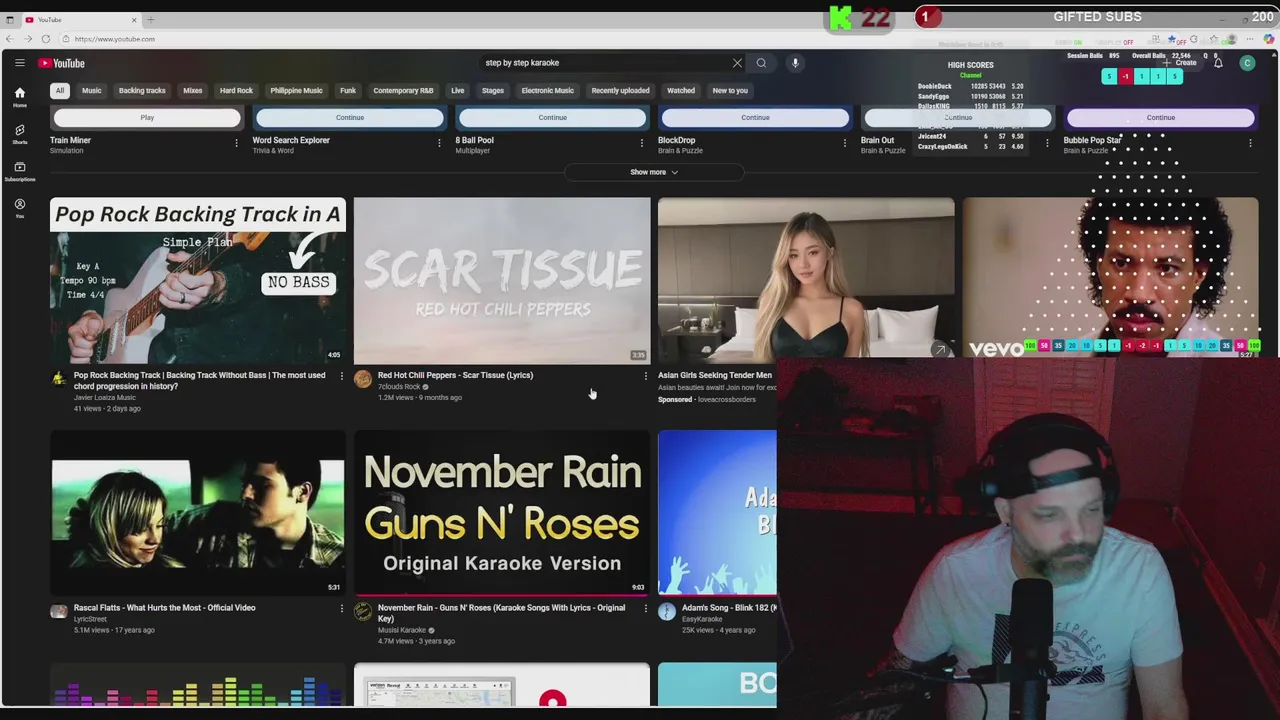
Task: Open menu for Pop Rock Backing Track video
Action: point(341,376)
